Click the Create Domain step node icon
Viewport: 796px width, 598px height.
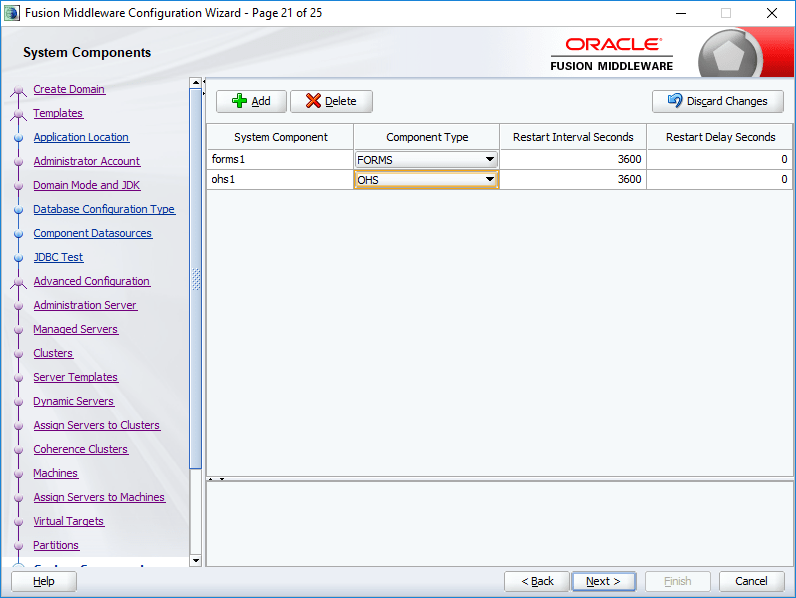pyautogui.click(x=19, y=91)
